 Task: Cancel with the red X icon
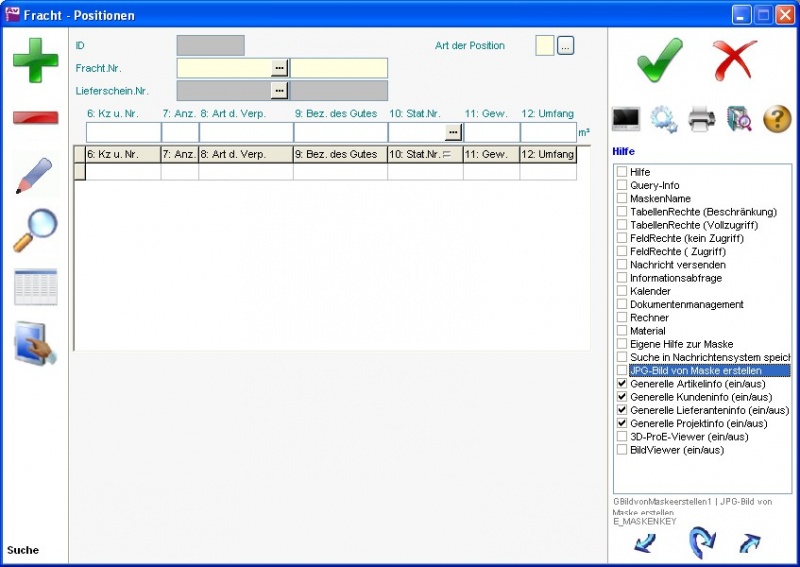(736, 60)
